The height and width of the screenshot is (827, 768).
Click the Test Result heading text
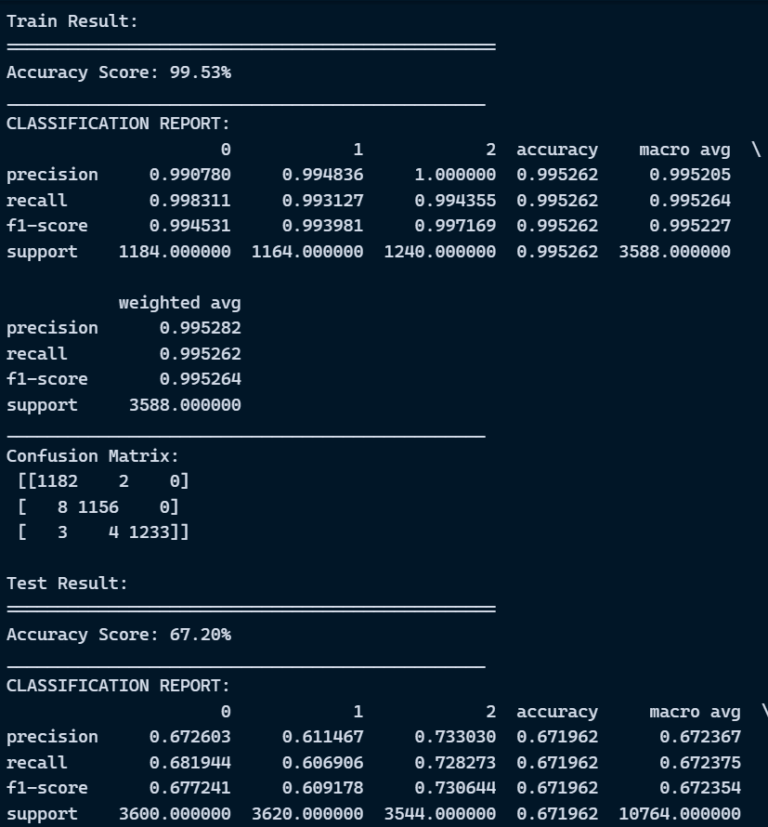coord(67,583)
